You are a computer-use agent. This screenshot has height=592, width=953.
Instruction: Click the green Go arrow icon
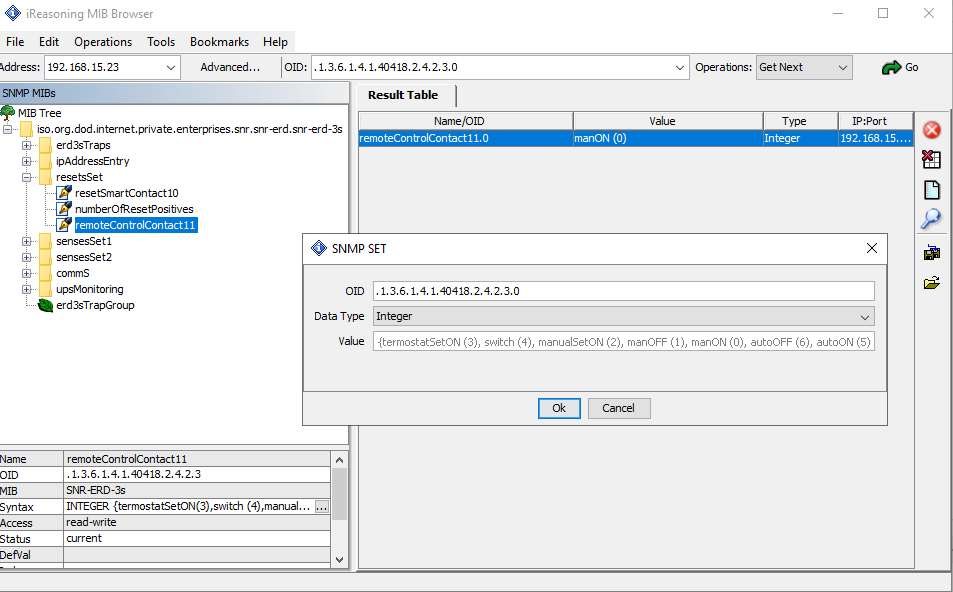[x=891, y=67]
